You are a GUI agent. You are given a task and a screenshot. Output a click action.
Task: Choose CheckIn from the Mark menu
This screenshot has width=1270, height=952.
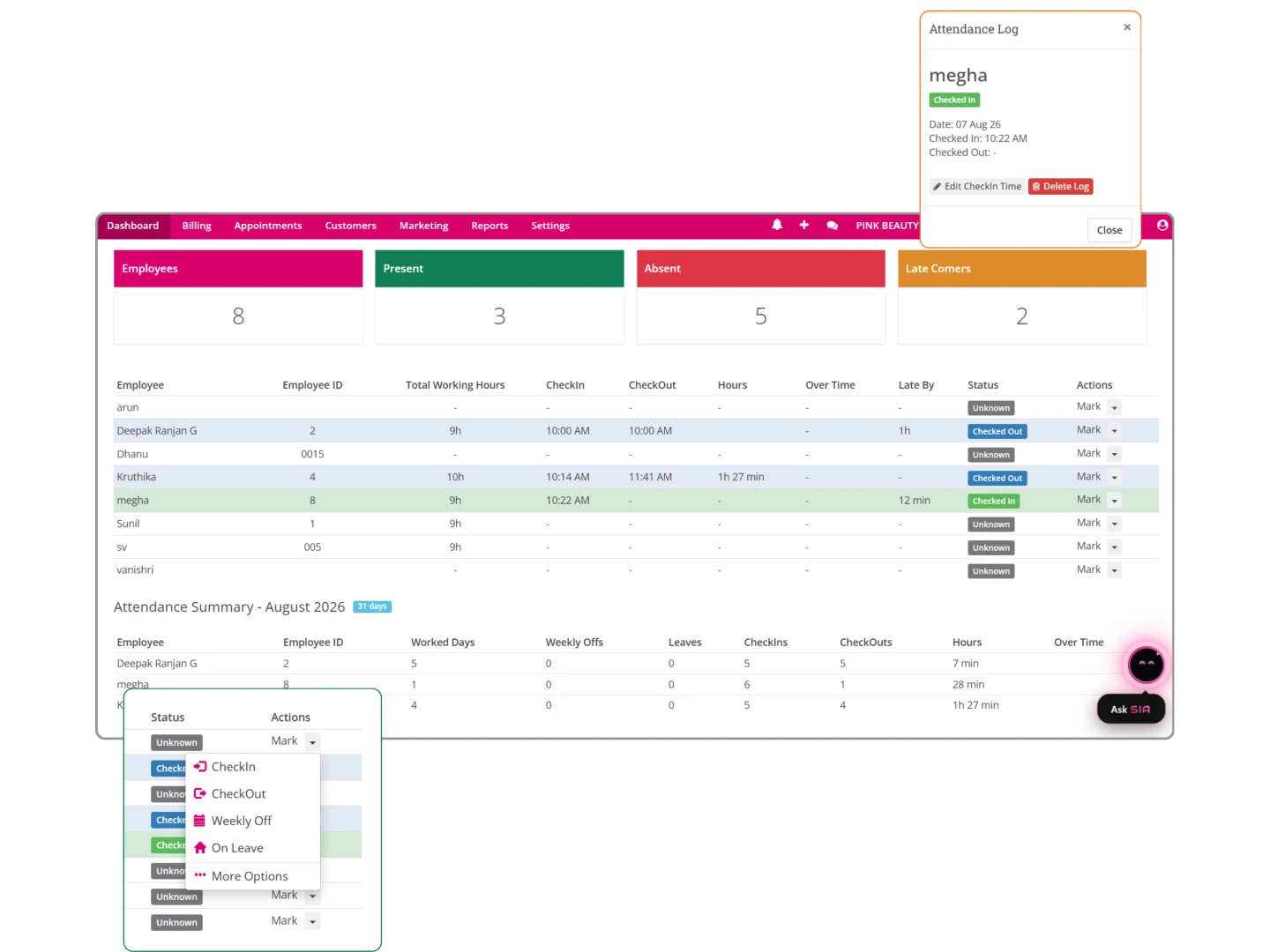253,767
